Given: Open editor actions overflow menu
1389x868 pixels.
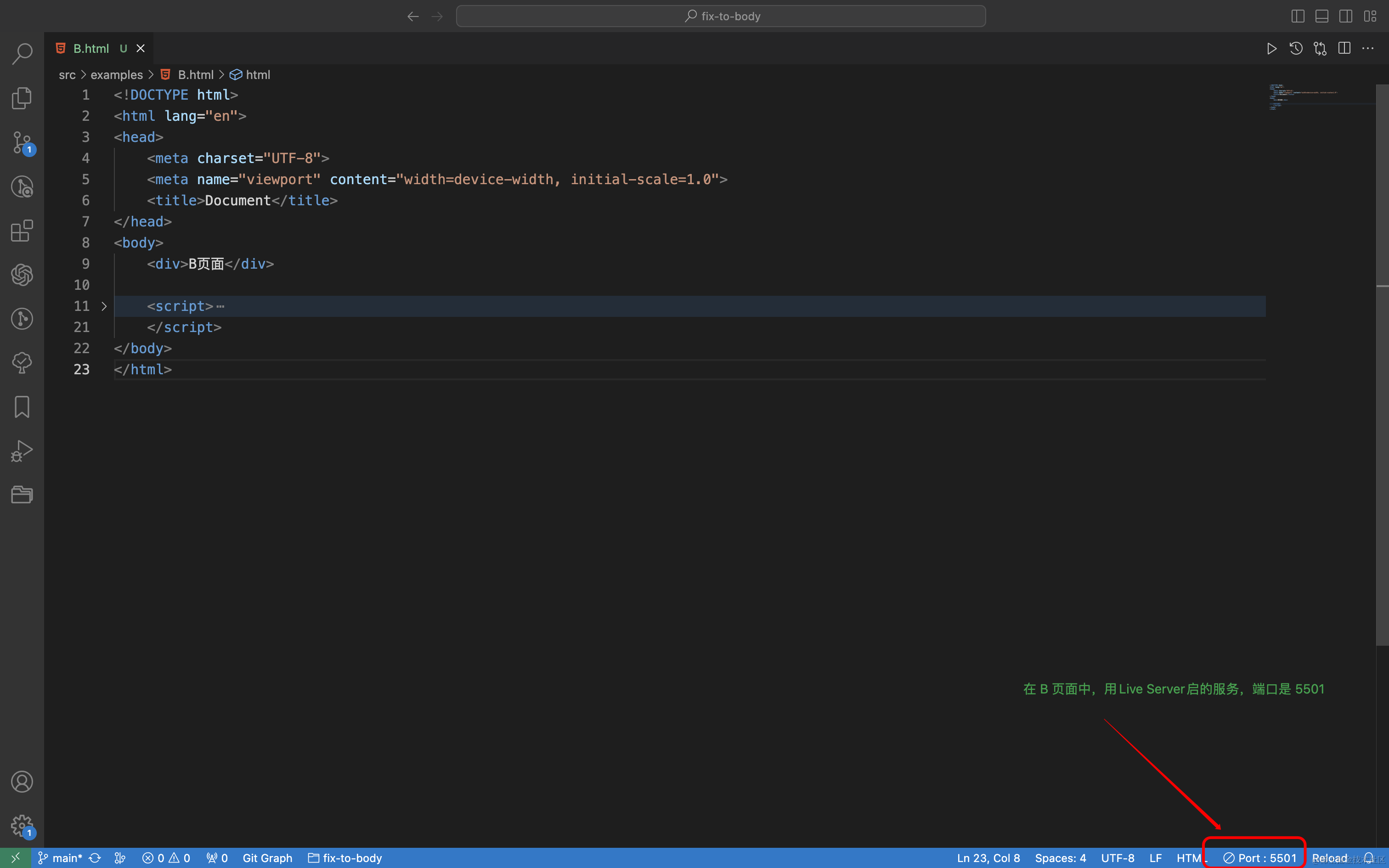Looking at the screenshot, I should tap(1369, 48).
